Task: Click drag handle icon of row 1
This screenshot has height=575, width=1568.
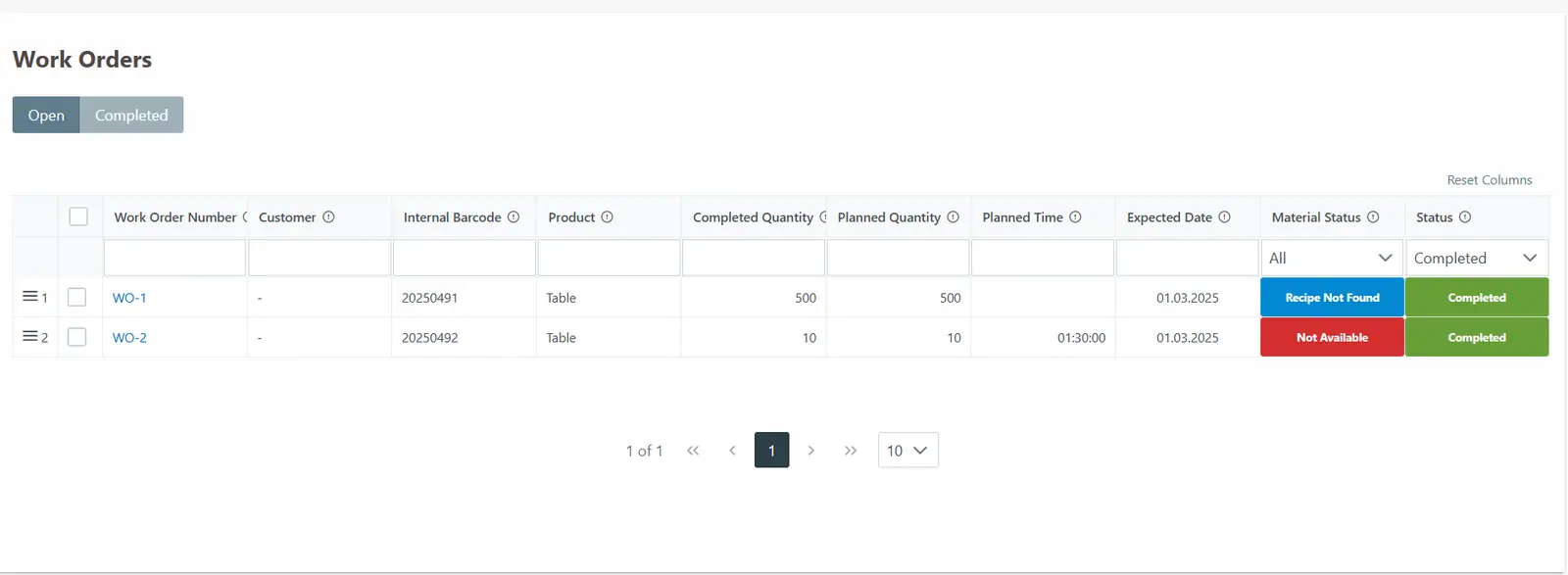Action: 30,296
